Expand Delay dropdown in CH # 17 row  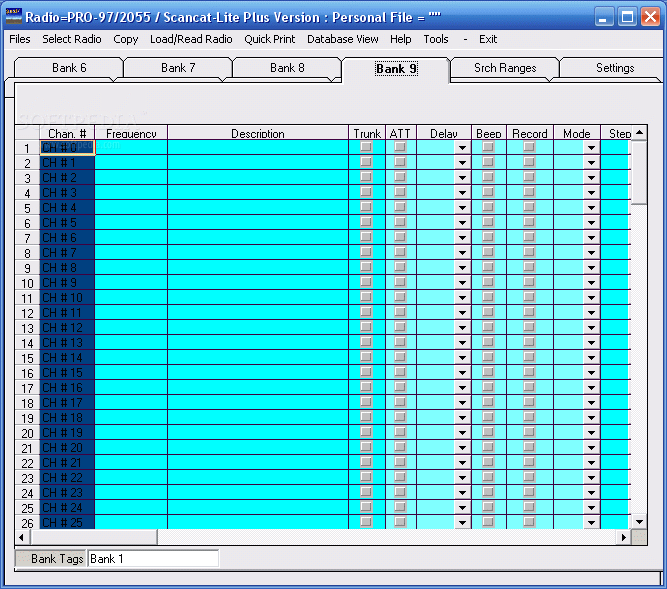click(462, 403)
